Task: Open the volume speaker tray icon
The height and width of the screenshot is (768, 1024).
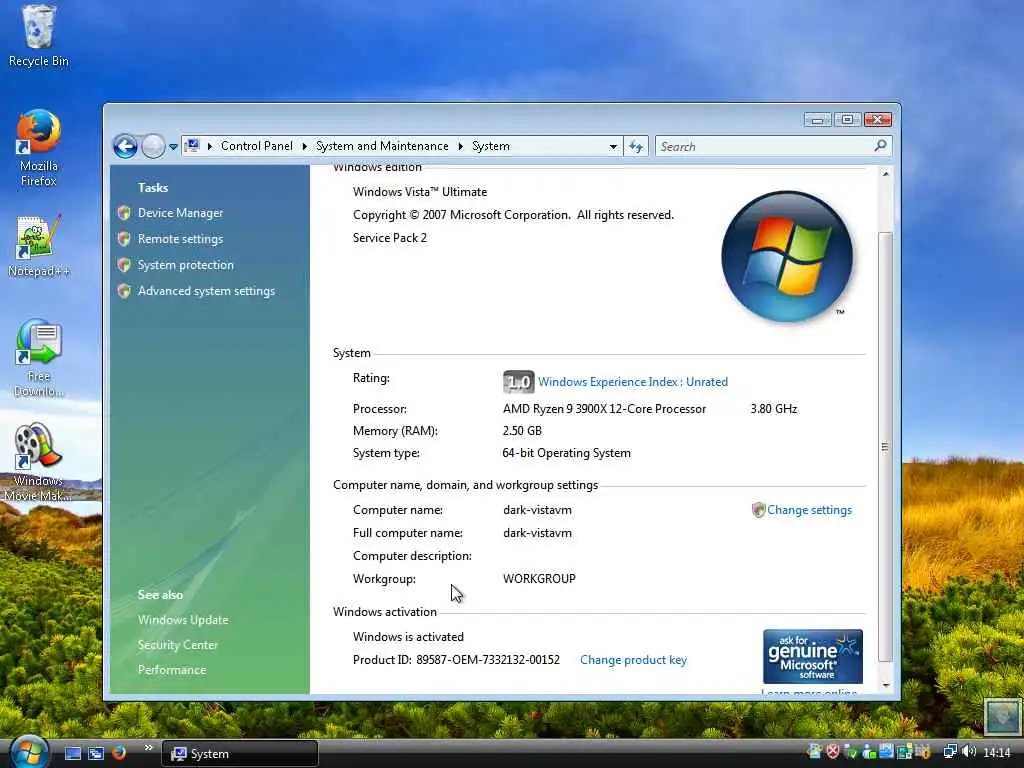Action: point(968,752)
